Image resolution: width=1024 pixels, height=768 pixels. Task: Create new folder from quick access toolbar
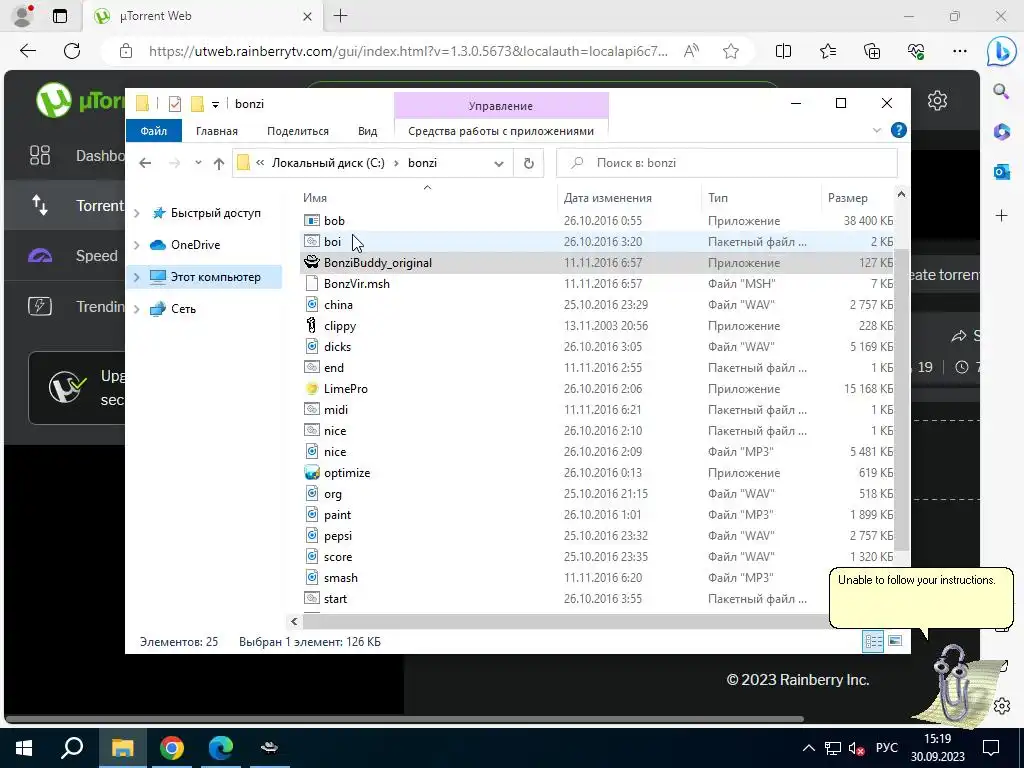tap(197, 103)
